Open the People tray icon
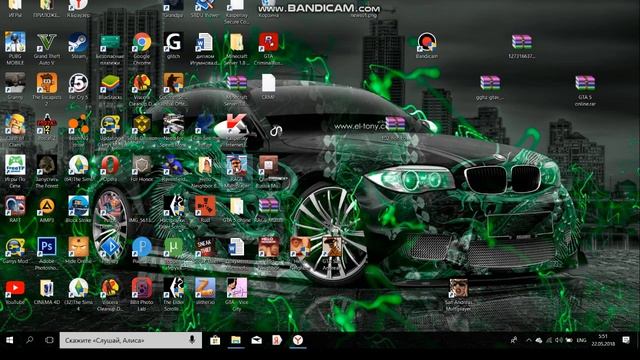 [x=513, y=340]
